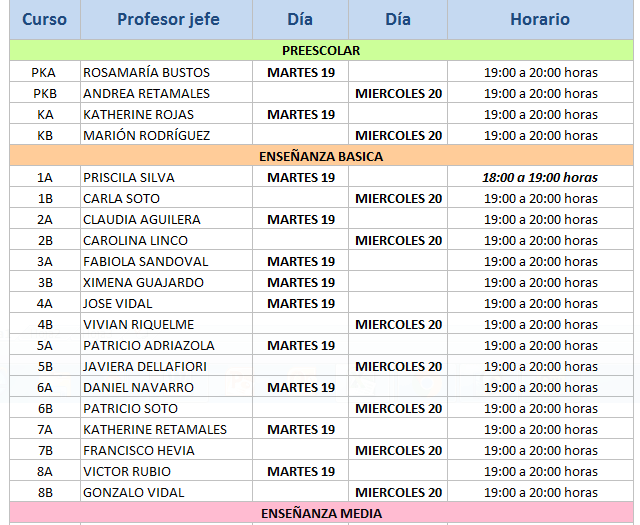Click the 'Curso' column header
Image resolution: width=640 pixels, height=525 pixels.
[45, 20]
